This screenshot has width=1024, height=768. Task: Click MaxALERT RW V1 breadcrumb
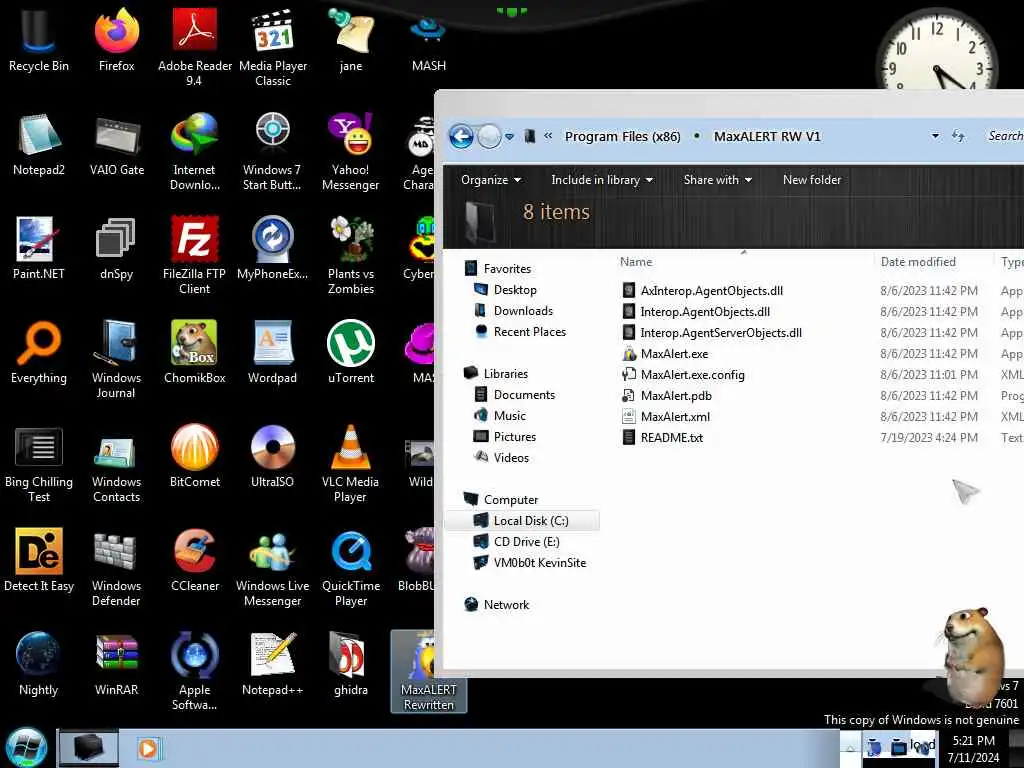pos(767,136)
